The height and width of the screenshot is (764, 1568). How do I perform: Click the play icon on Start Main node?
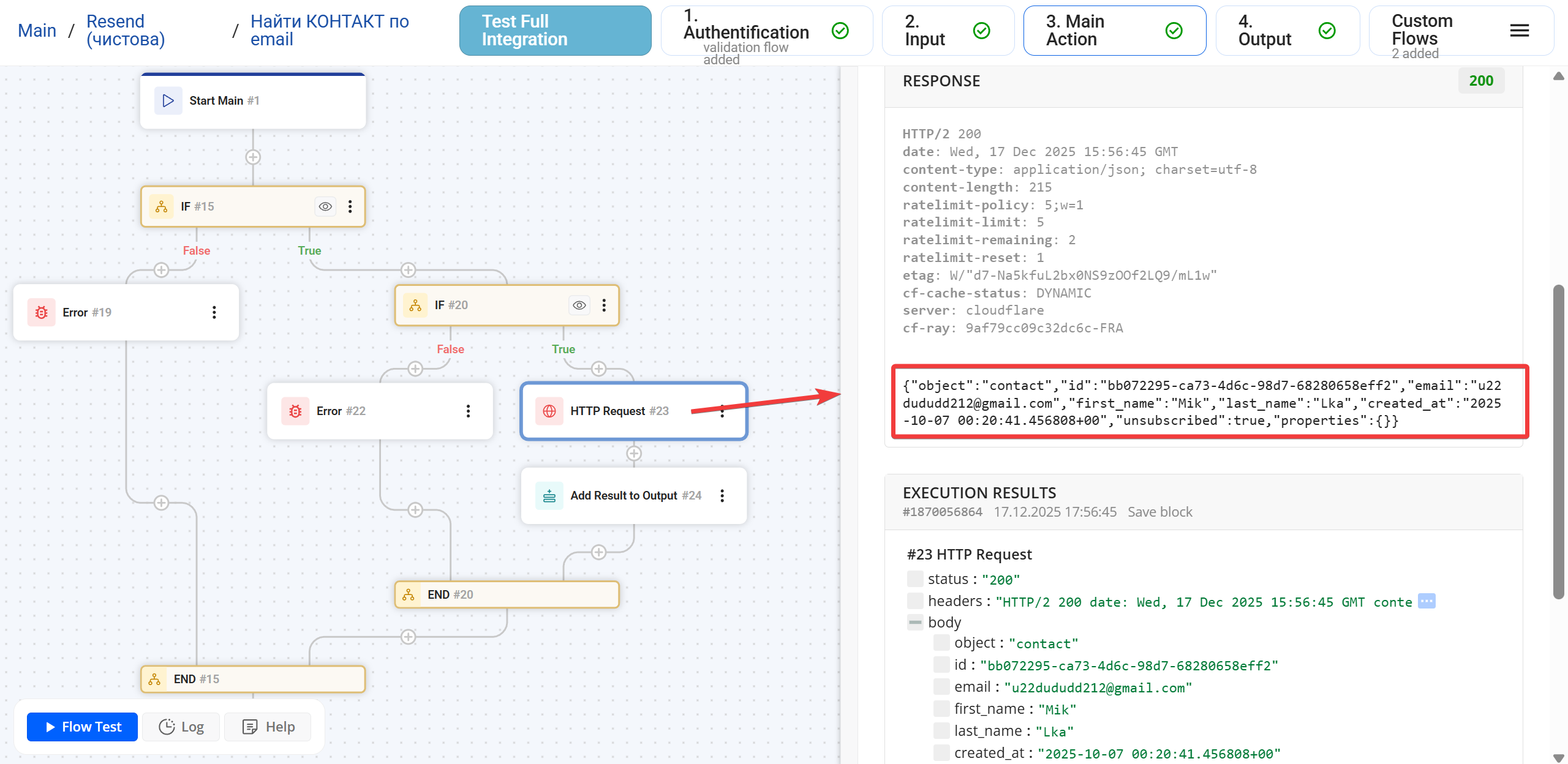pyautogui.click(x=168, y=100)
